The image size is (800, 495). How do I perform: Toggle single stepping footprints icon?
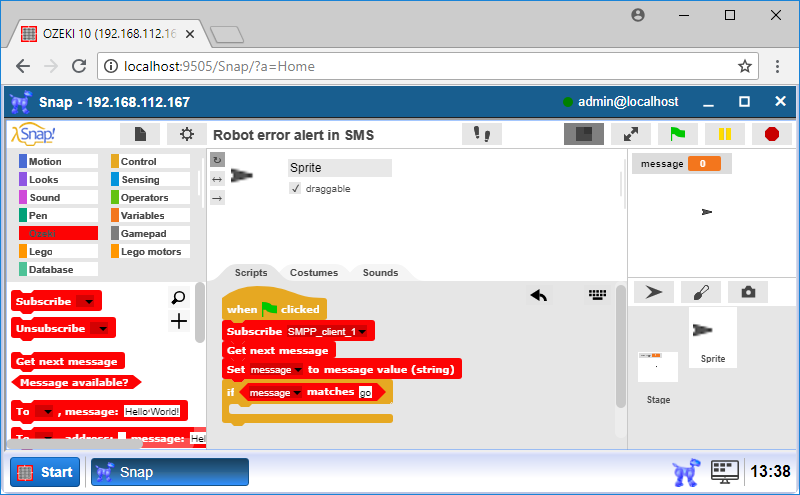coord(482,134)
